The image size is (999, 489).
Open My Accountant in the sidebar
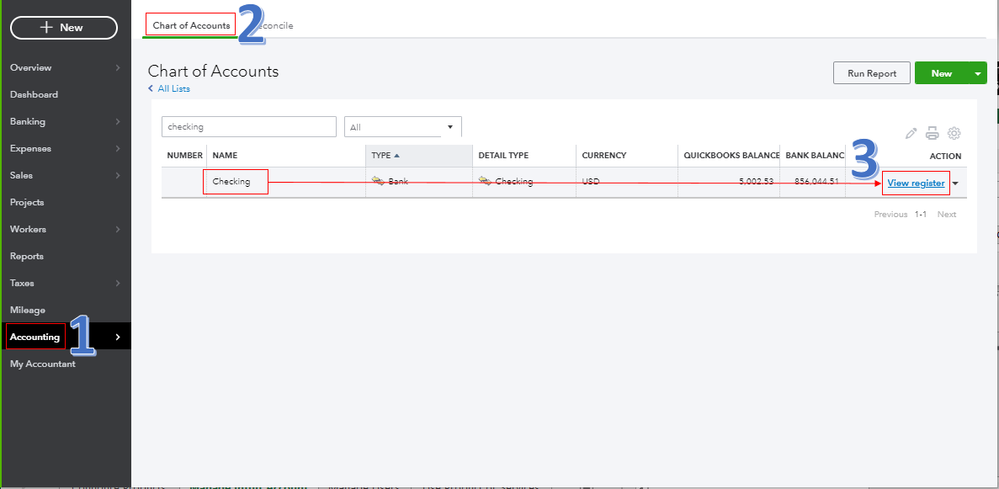[x=43, y=364]
